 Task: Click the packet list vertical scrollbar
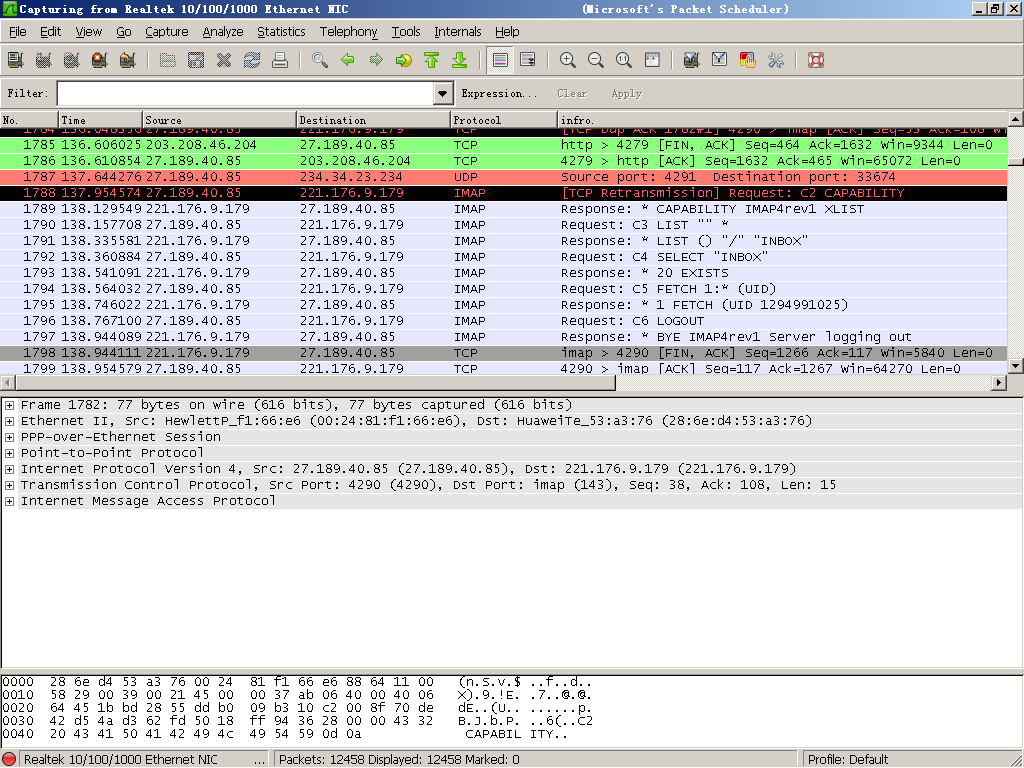point(1016,242)
